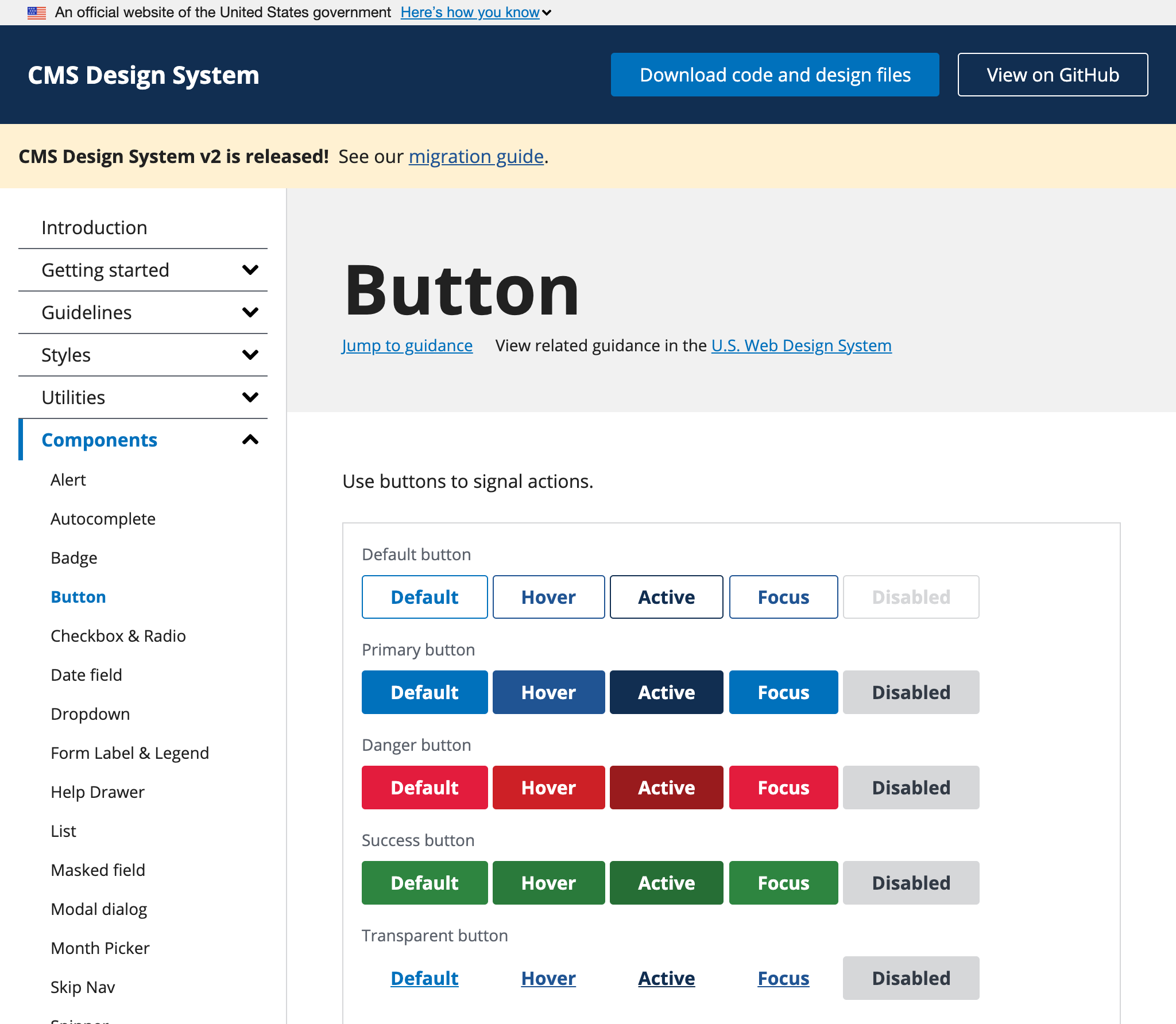Screen dimensions: 1176x1024
Task: Click the US flag icon in banner
Action: coord(37,13)
